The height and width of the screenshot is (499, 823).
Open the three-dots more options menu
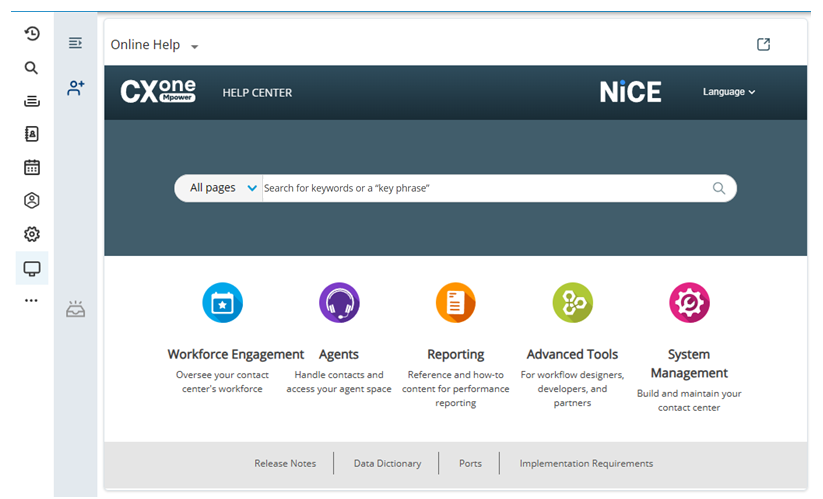point(32,300)
